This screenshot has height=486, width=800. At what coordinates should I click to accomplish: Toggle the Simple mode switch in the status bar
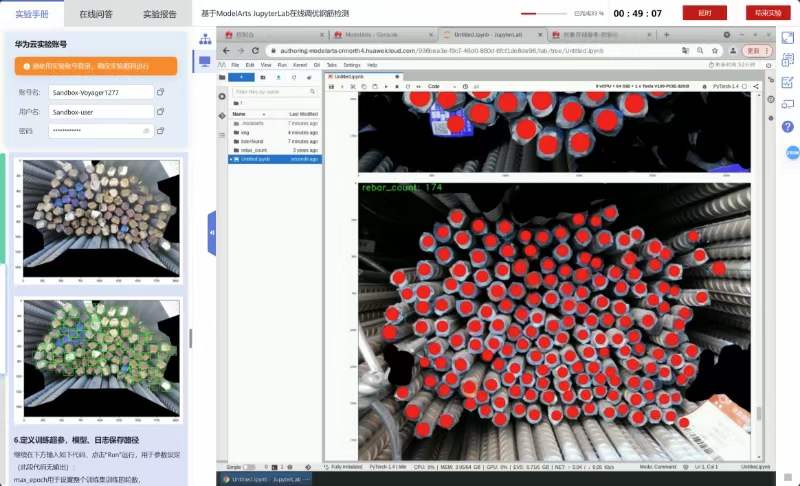click(249, 467)
